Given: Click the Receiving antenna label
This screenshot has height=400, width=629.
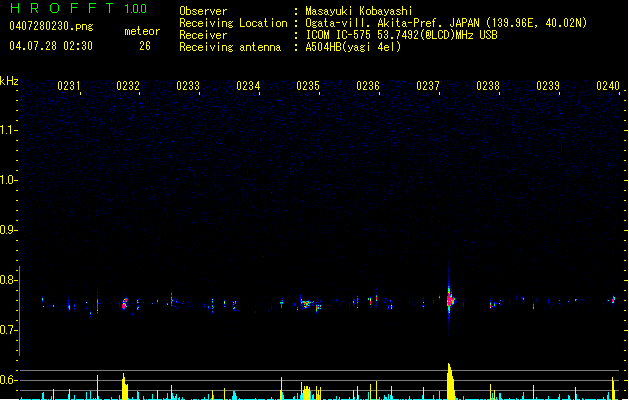Looking at the screenshot, I should pos(230,47).
